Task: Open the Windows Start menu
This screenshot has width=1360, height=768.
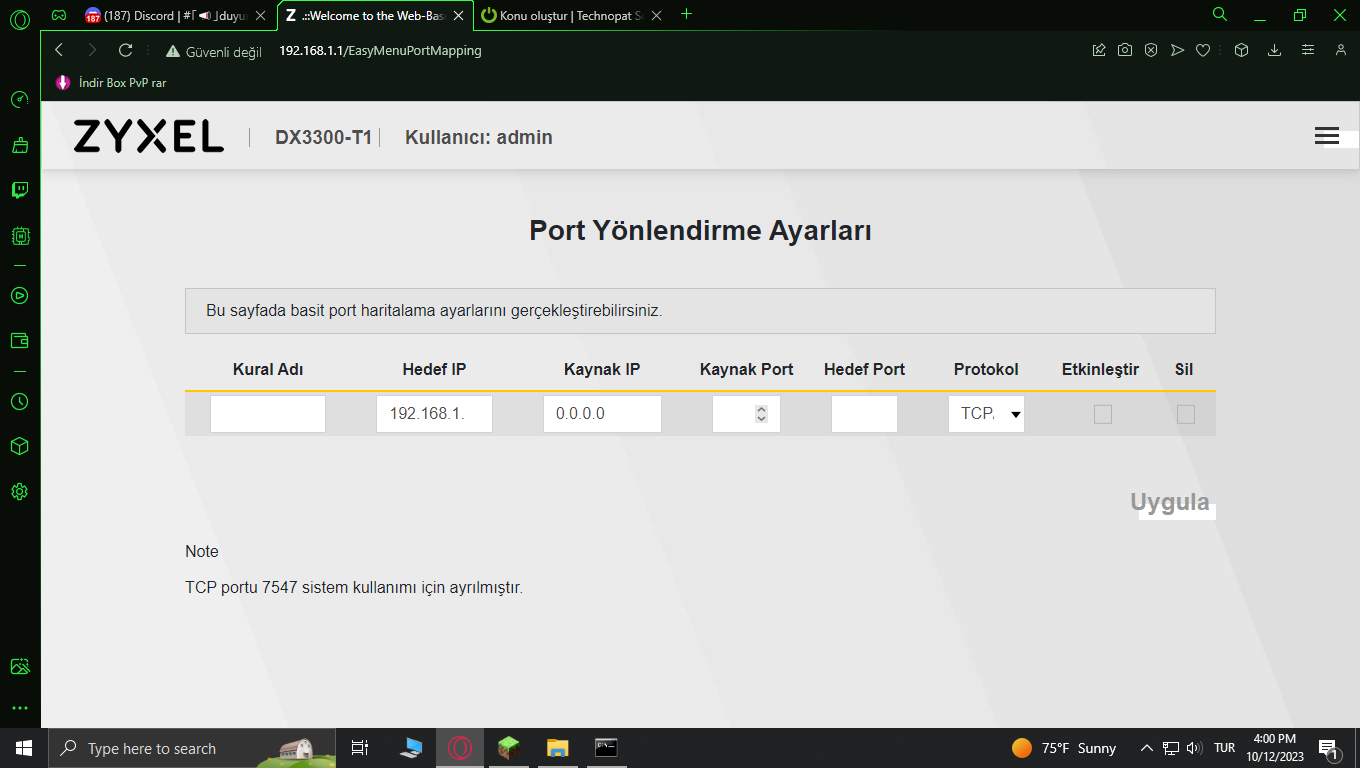Action: (24, 748)
